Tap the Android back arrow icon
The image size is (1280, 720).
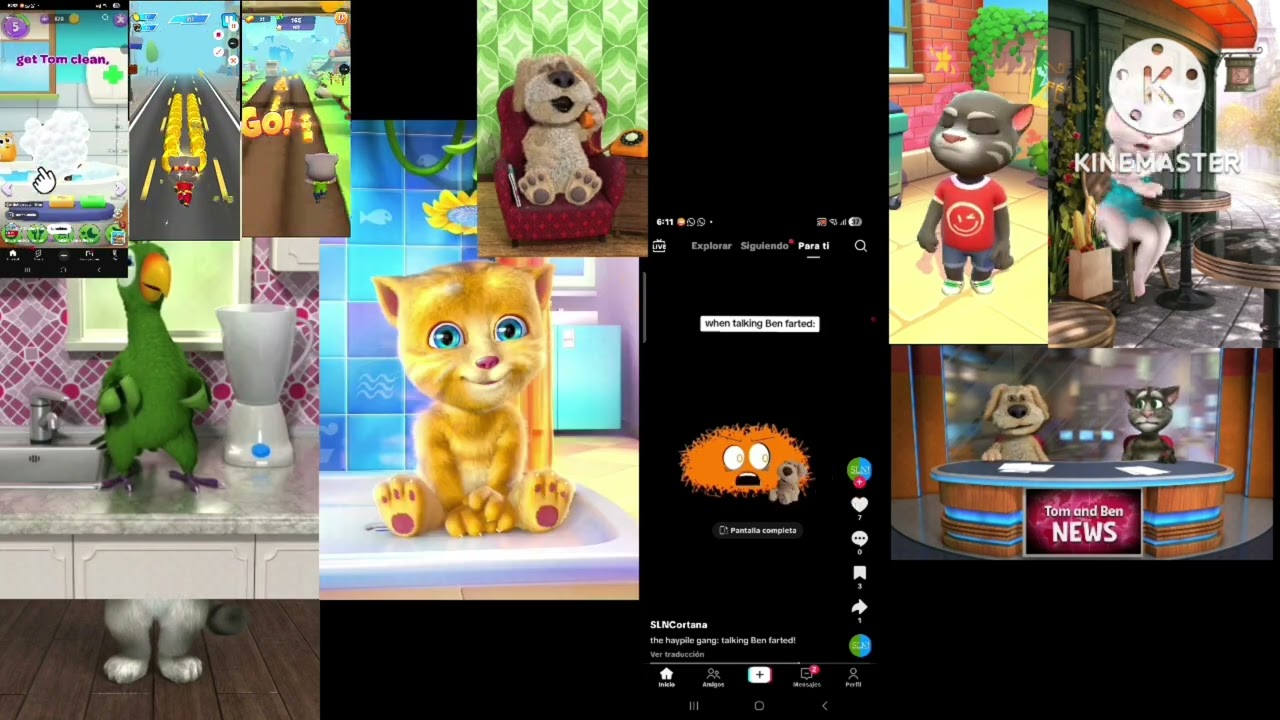click(x=824, y=706)
